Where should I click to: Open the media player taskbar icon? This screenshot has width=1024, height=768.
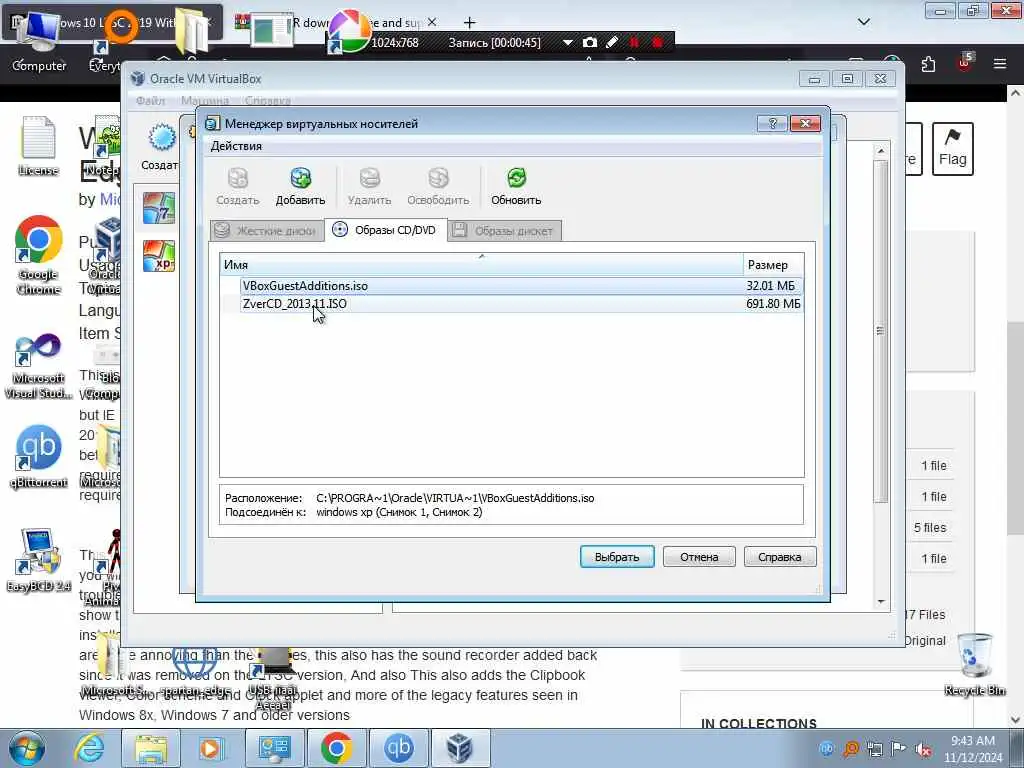point(210,748)
